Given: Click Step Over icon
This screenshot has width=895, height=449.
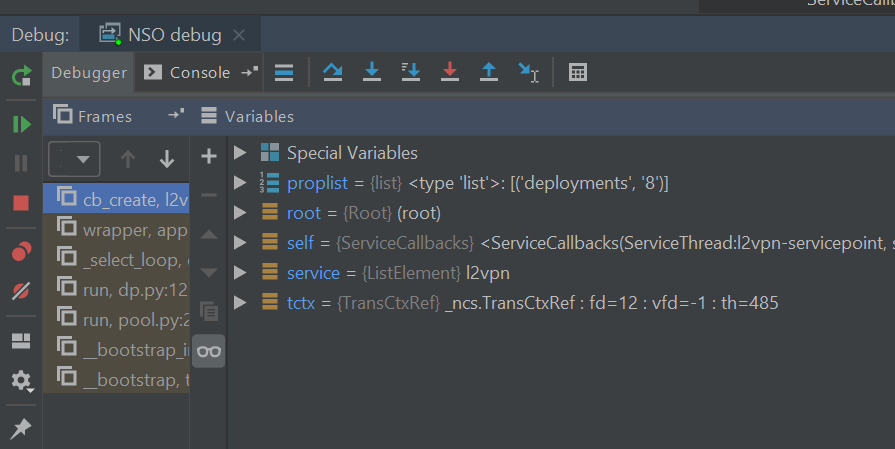Looking at the screenshot, I should tap(333, 72).
